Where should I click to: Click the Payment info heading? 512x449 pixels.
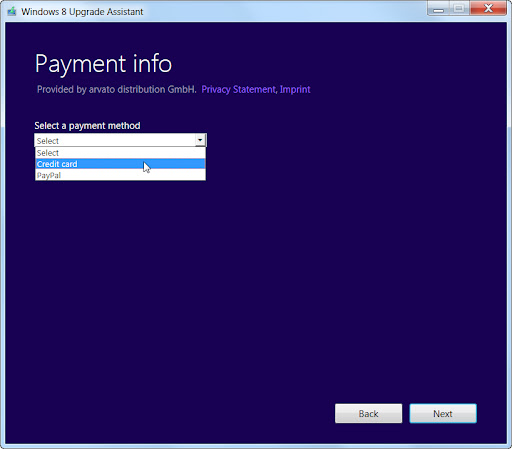103,64
